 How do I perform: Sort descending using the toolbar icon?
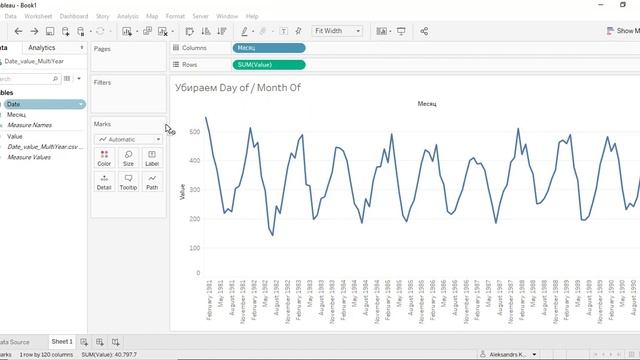[x=222, y=31]
